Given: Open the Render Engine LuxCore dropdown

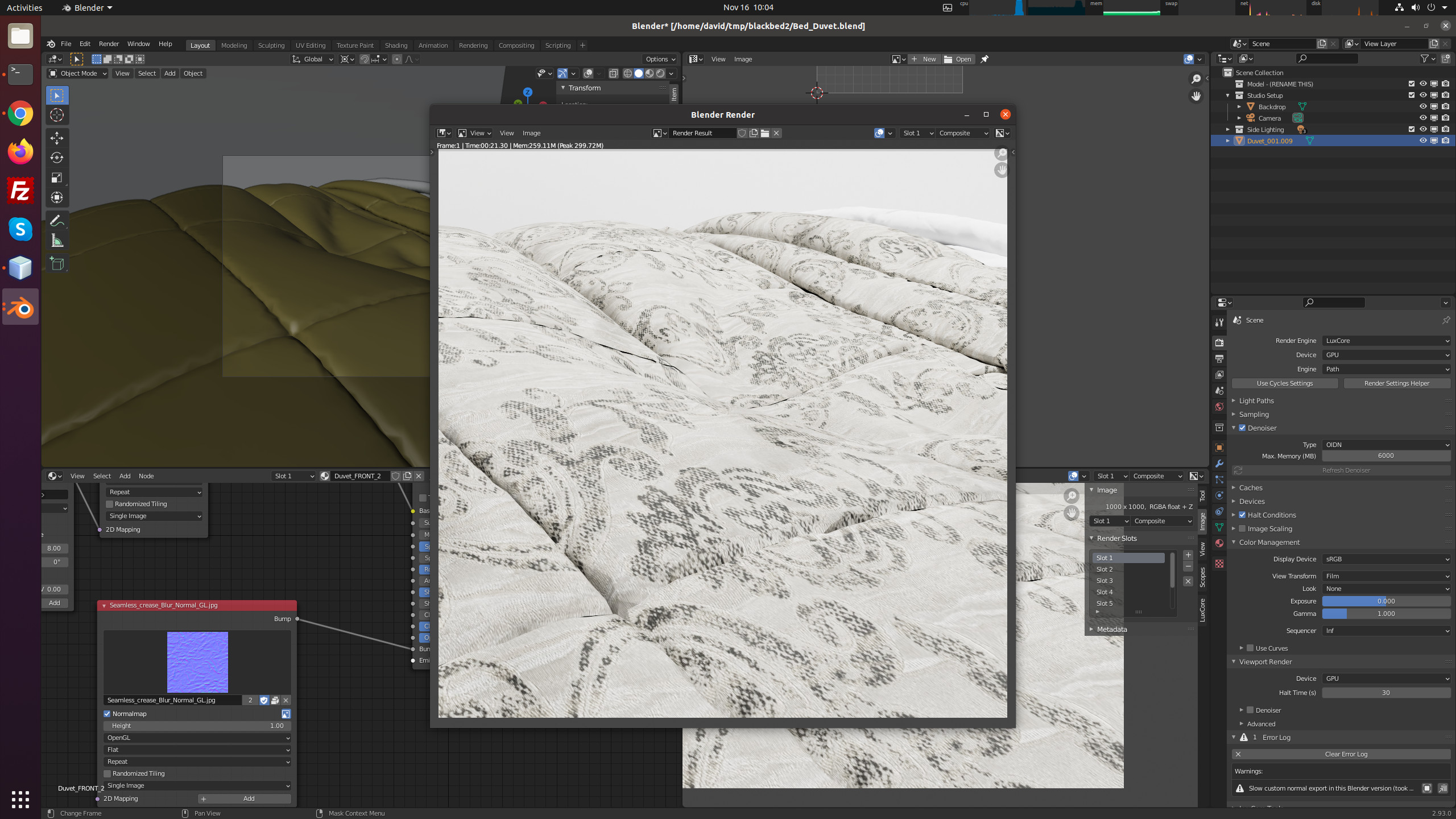Looking at the screenshot, I should (x=1386, y=341).
